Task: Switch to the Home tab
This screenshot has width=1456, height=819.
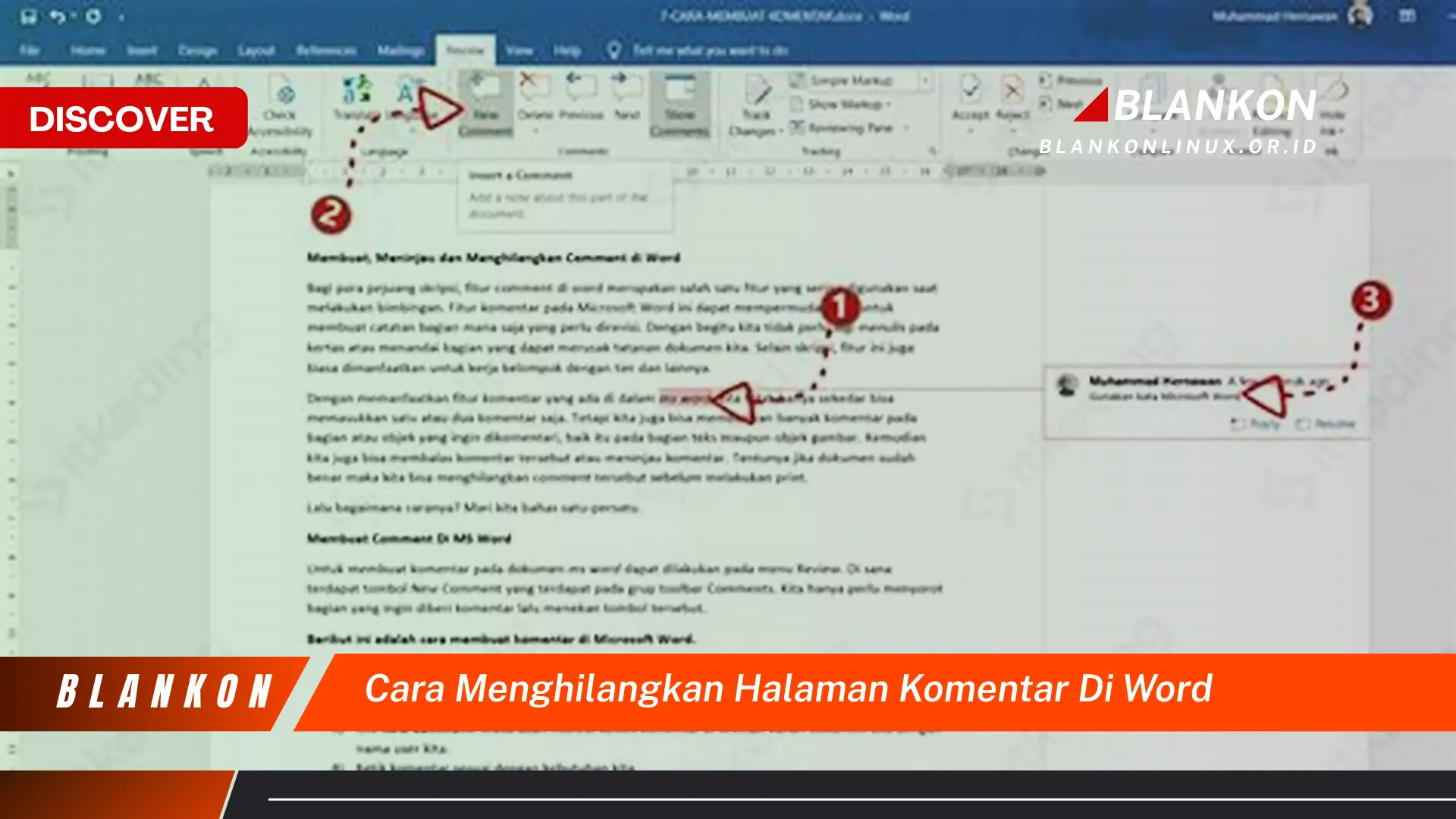Action: pyautogui.click(x=88, y=50)
